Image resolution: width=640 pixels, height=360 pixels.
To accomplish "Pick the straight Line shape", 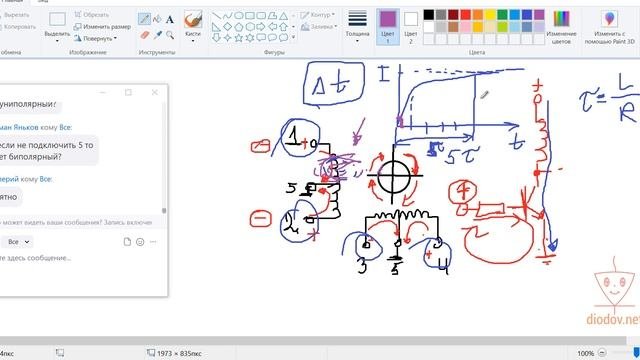I will click(x=216, y=16).
